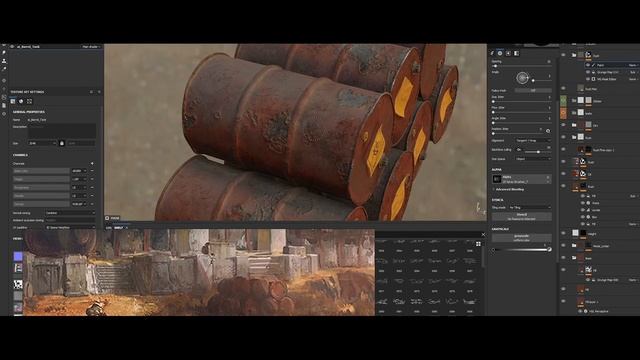Select the blue shelf category icon
Screen dimensions: 640x360
(18, 256)
